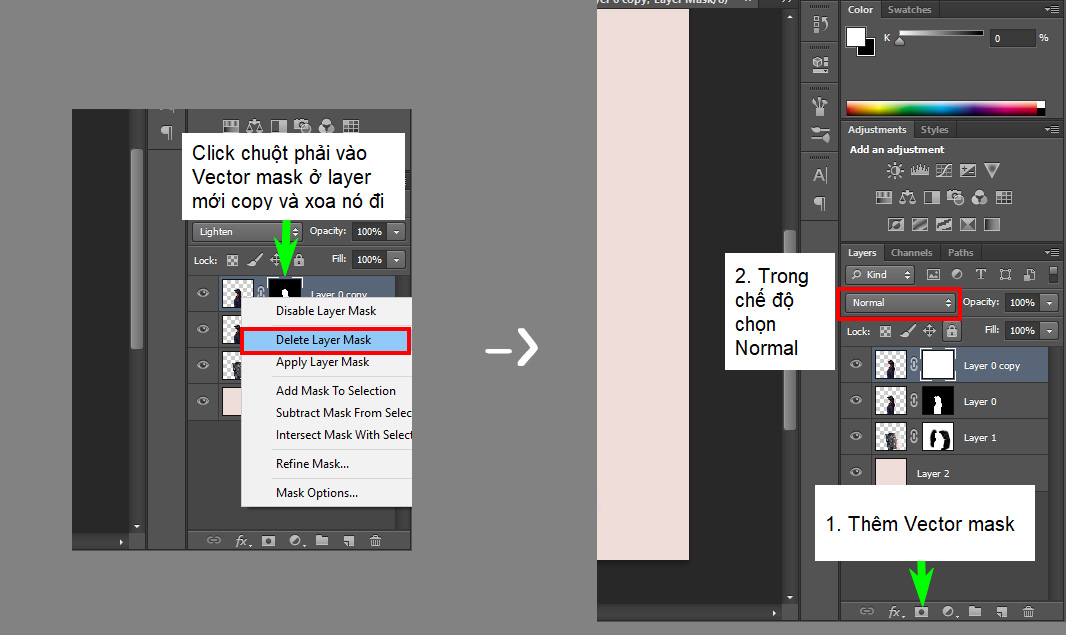The image size is (1066, 635).
Task: Expand the Opacity dropdown next to Normal
Action: point(1048,302)
